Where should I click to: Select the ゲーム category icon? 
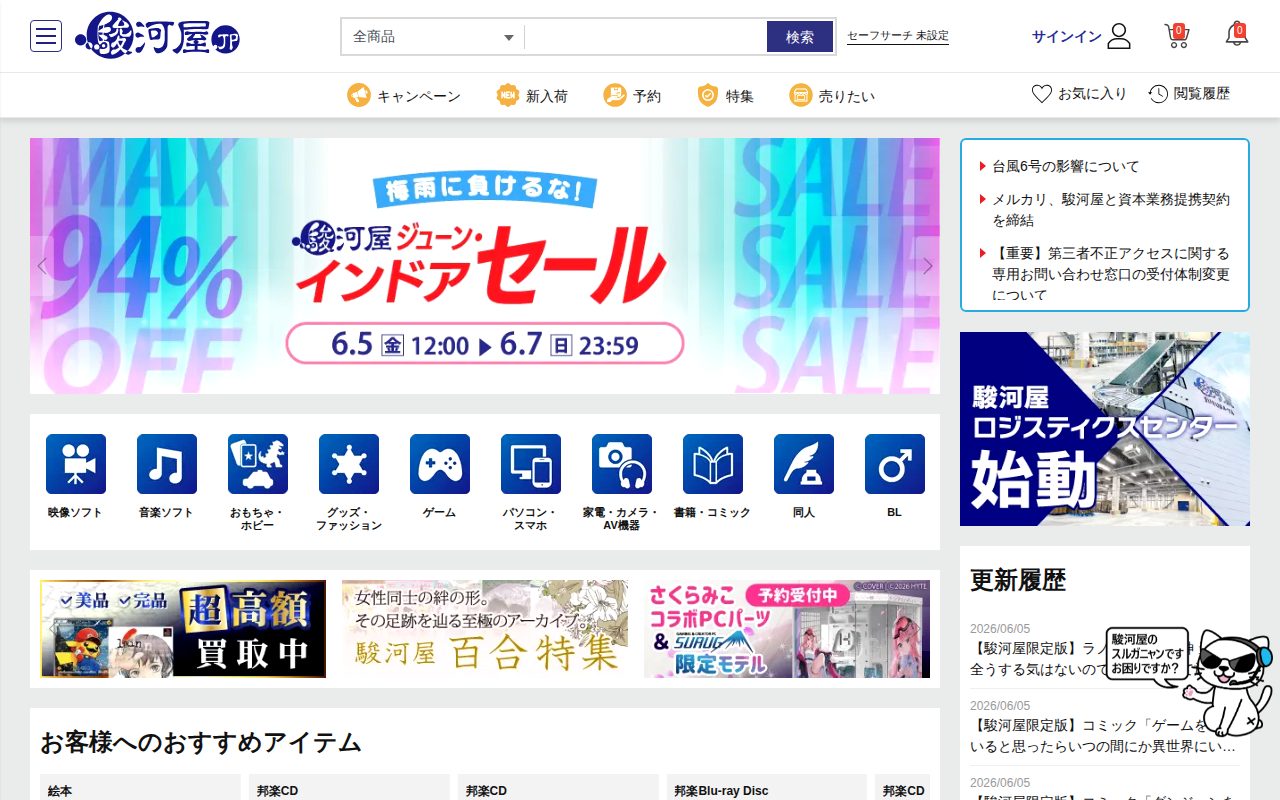coord(440,464)
